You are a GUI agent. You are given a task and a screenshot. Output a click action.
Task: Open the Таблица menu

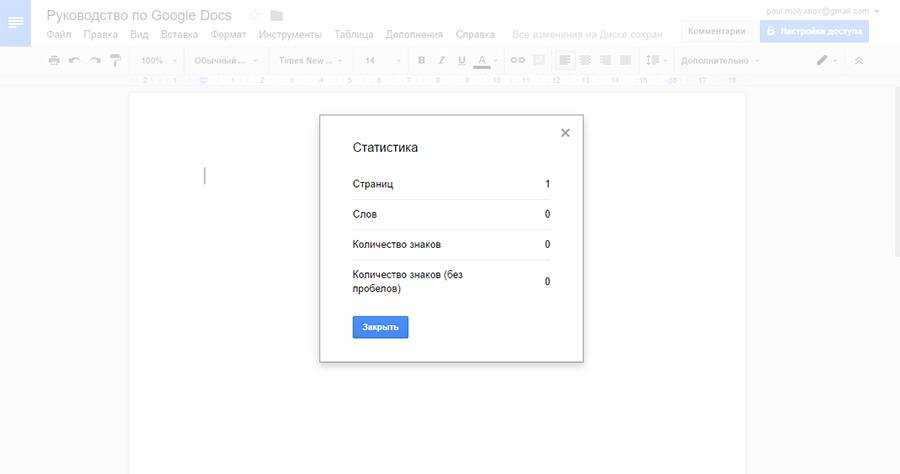click(354, 34)
